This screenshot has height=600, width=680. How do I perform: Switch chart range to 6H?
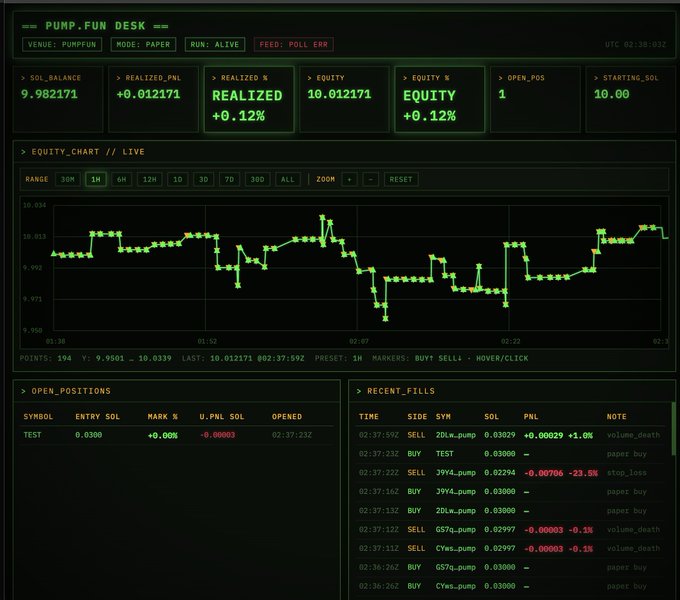pos(121,179)
